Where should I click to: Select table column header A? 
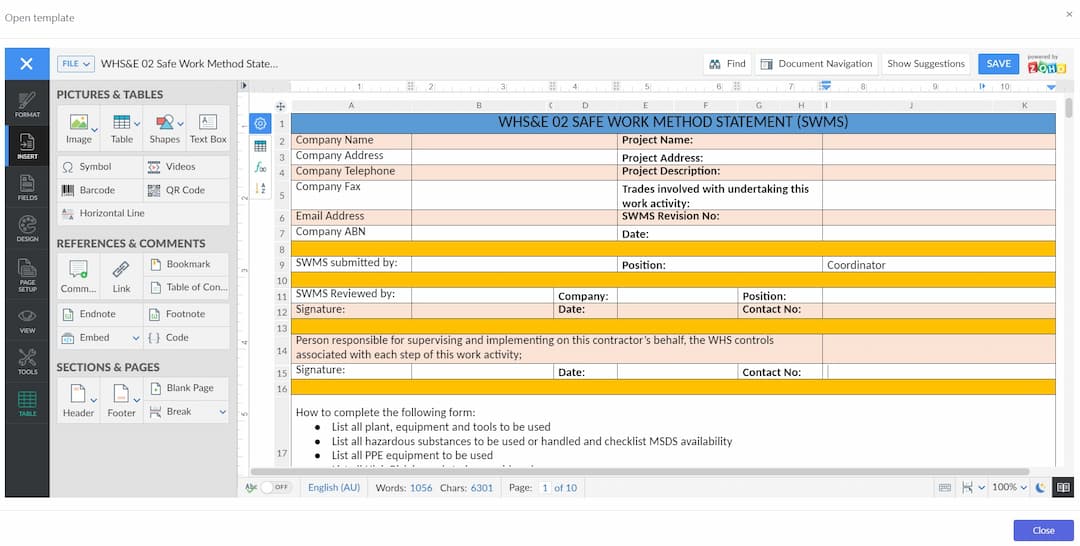(x=351, y=106)
